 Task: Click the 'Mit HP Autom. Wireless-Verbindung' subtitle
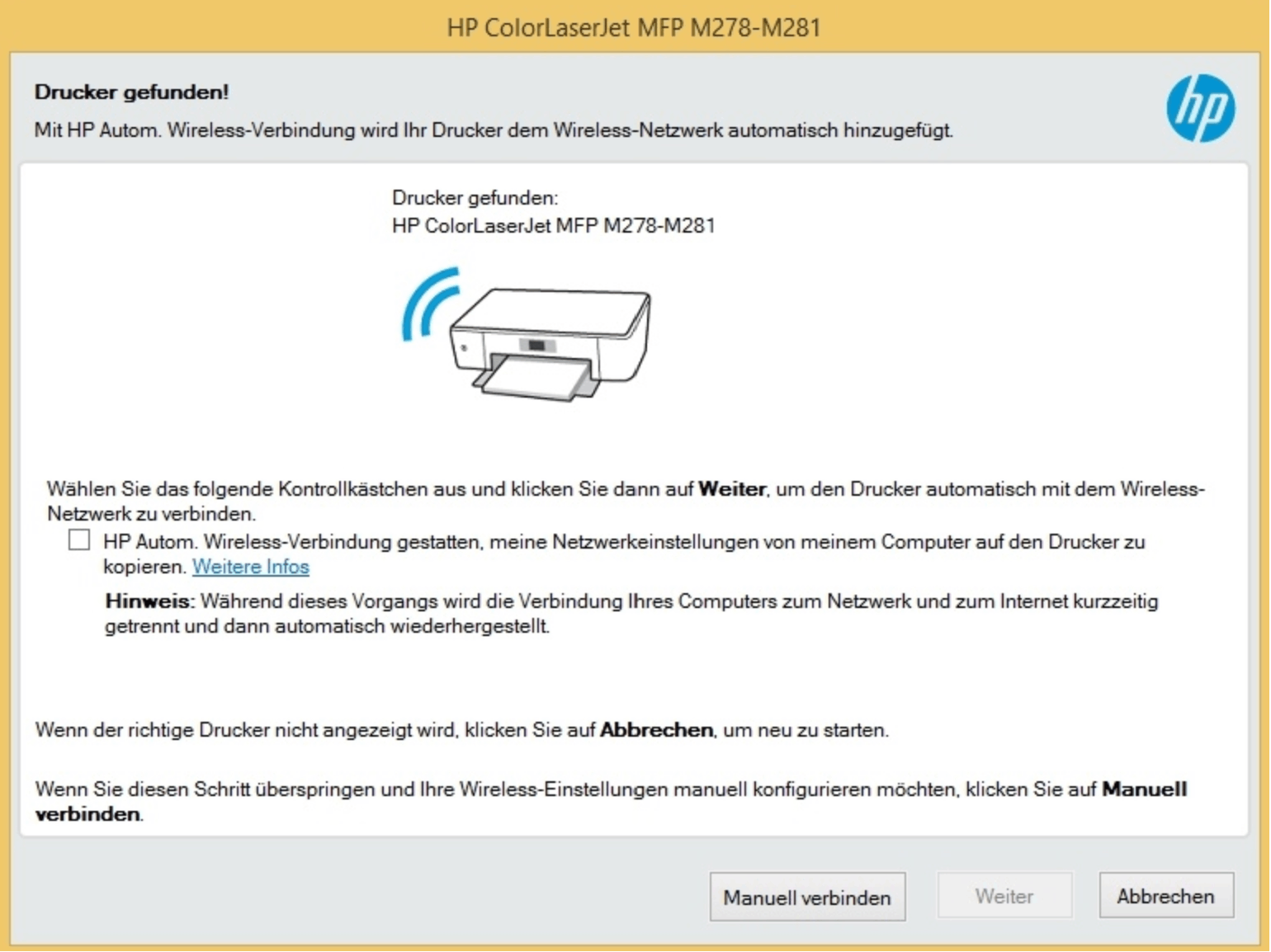tap(494, 130)
